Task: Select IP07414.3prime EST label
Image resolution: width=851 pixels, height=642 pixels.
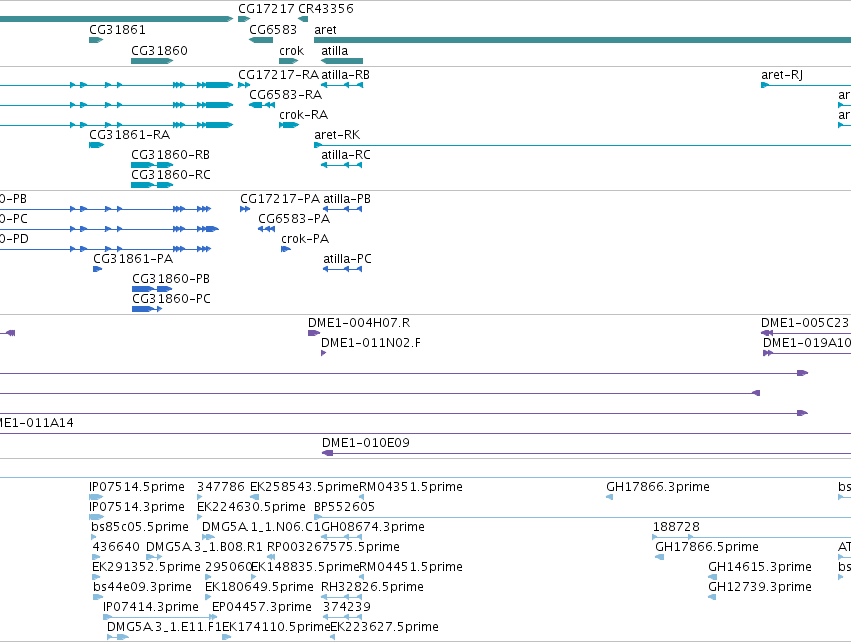Action: [x=151, y=607]
